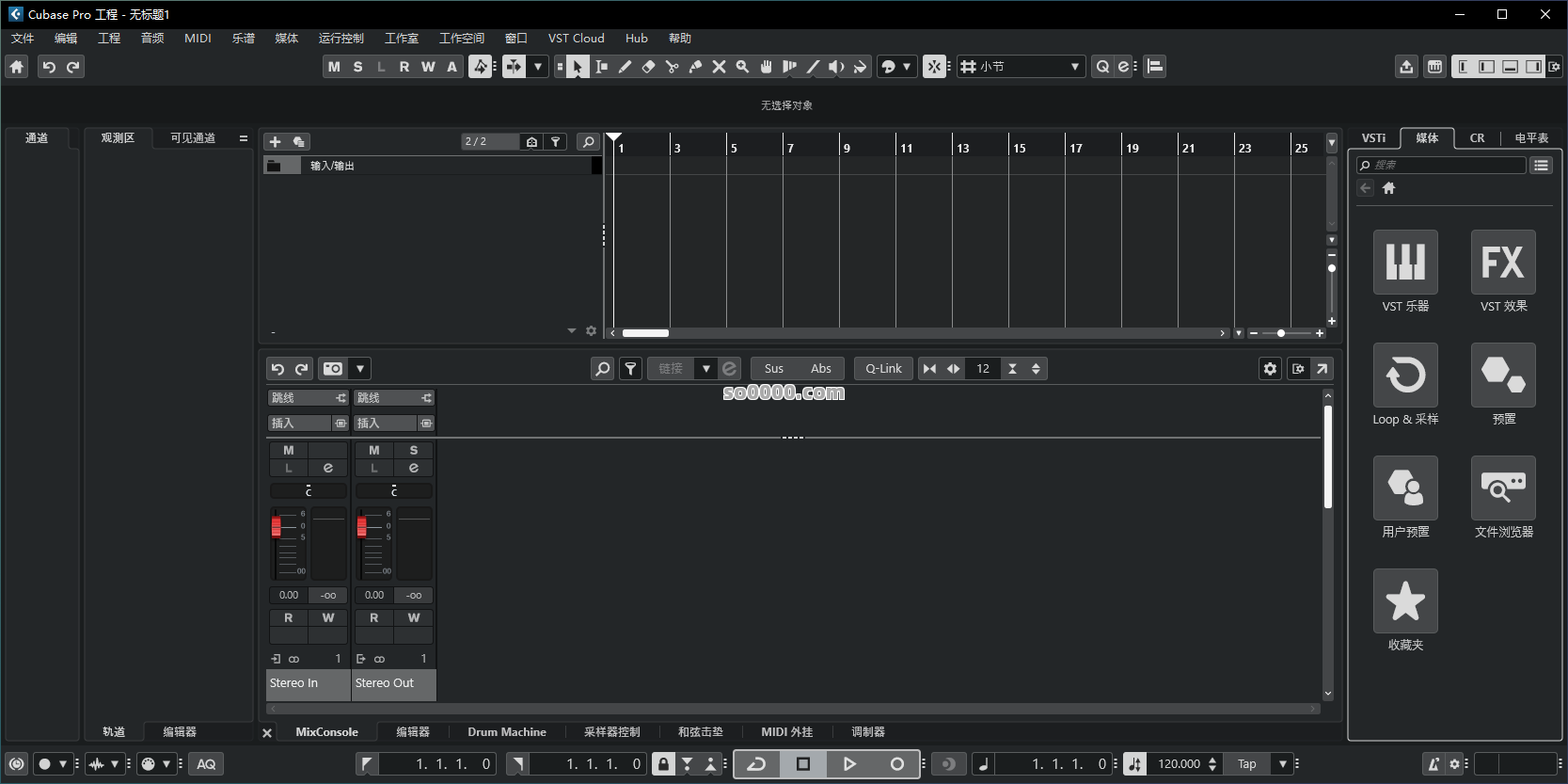1568x784 pixels.
Task: Select the Glue tool
Action: pyautogui.click(x=695, y=67)
